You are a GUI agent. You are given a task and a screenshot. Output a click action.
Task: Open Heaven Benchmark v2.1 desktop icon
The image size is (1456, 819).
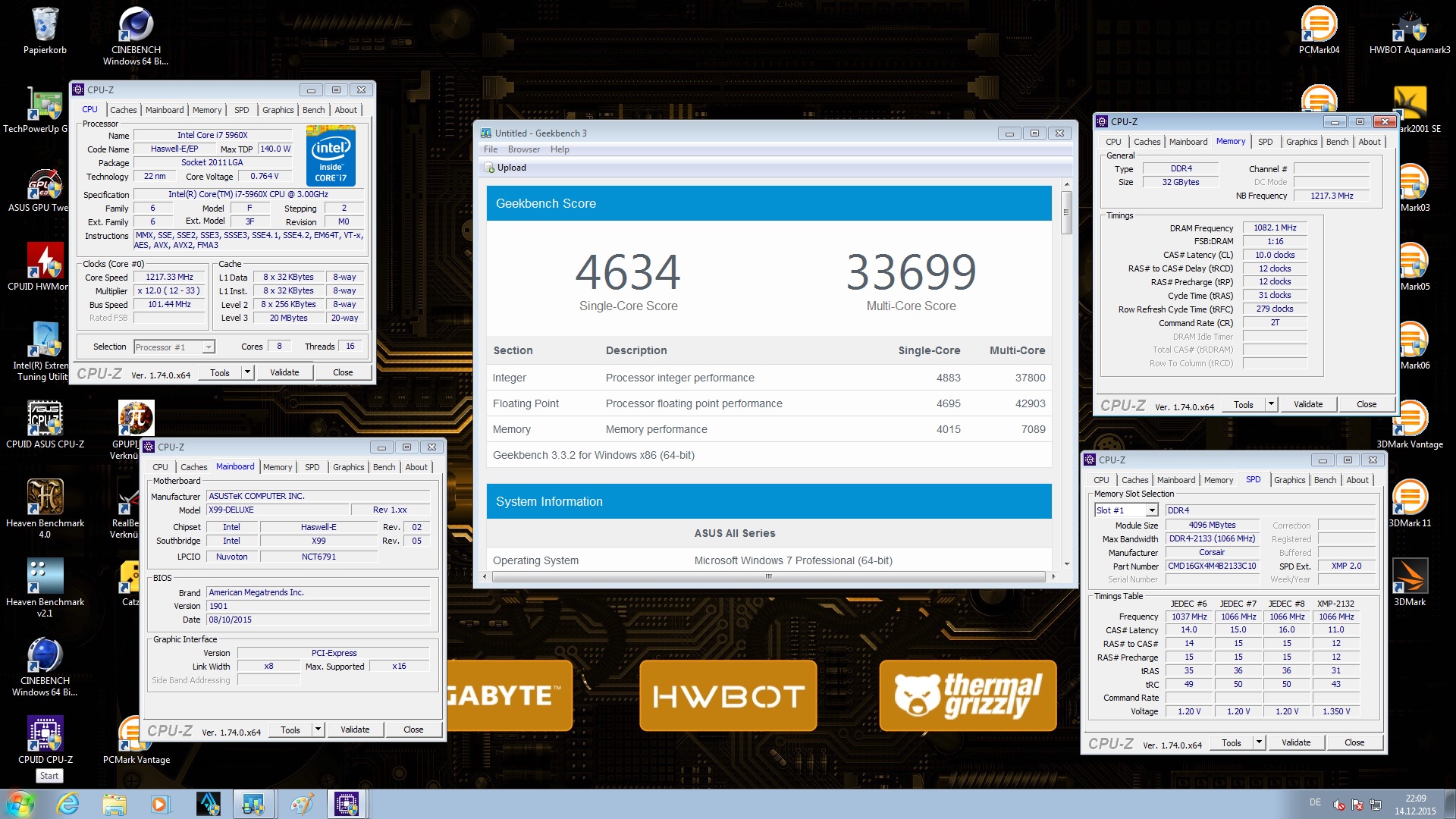(45, 588)
